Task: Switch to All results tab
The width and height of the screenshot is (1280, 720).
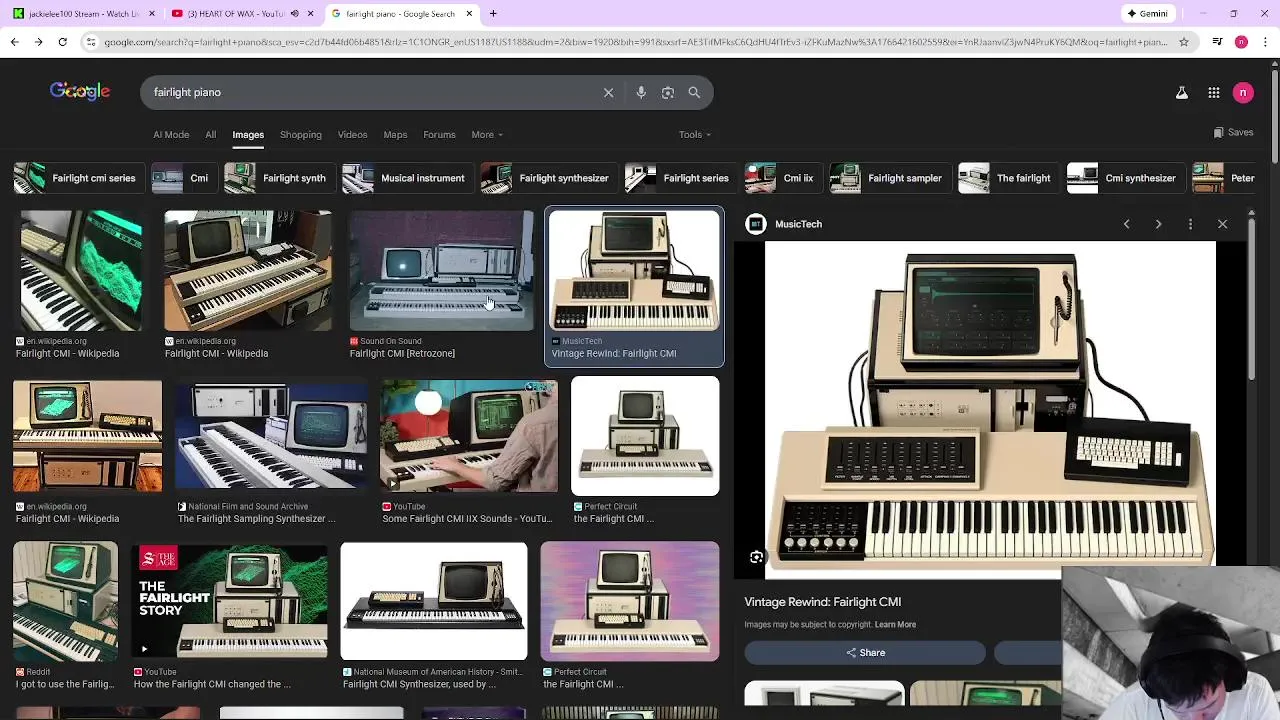Action: click(210, 134)
